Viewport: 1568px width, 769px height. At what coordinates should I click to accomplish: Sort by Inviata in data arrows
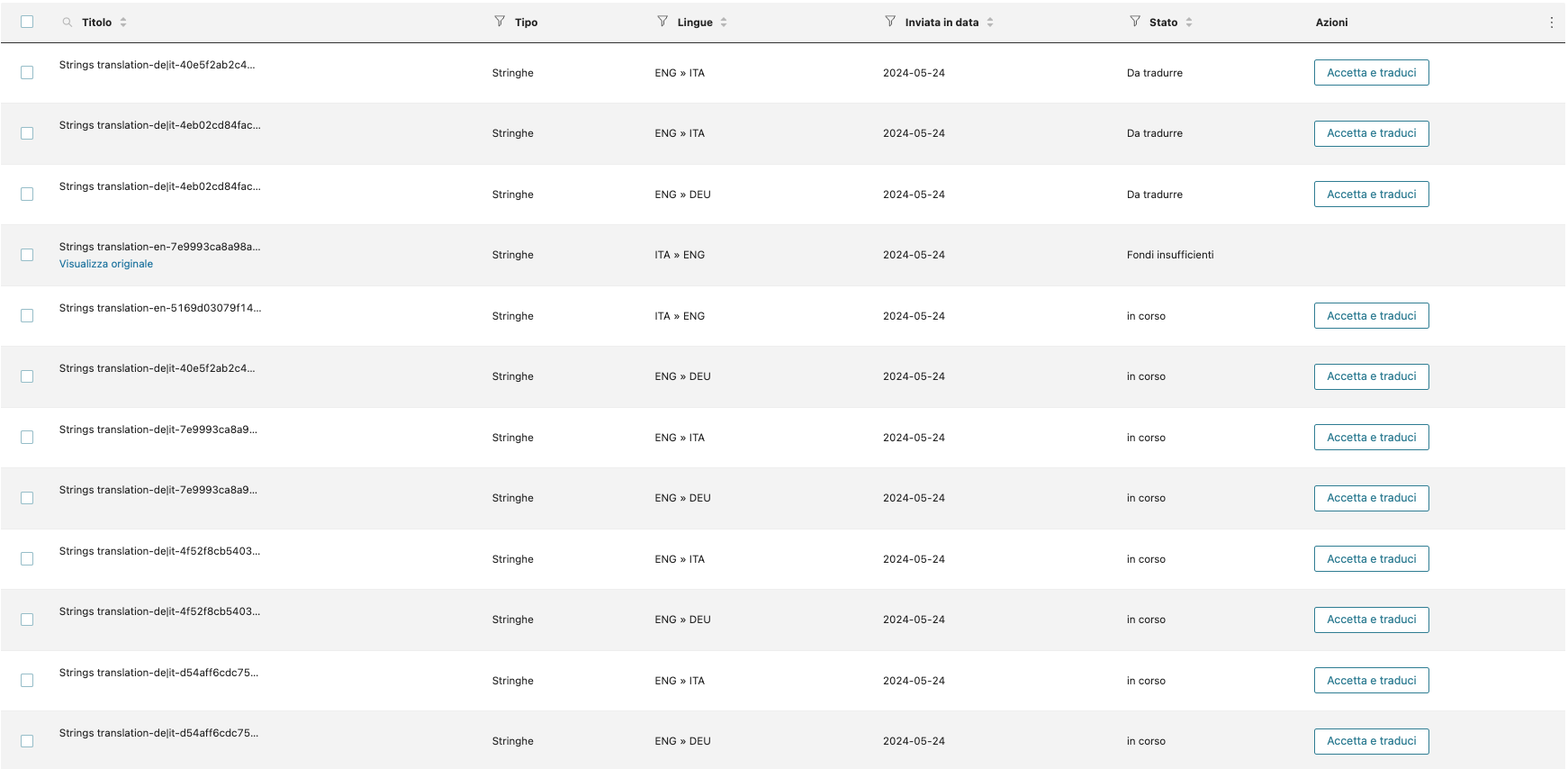(990, 23)
